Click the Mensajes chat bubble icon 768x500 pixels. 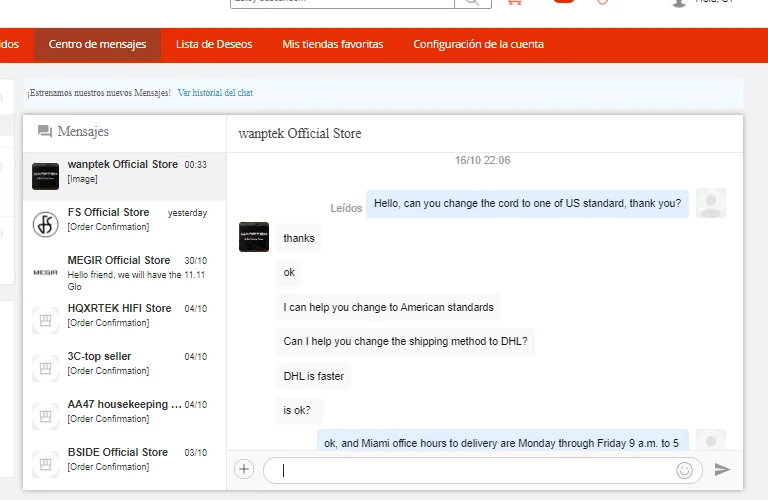(x=45, y=131)
